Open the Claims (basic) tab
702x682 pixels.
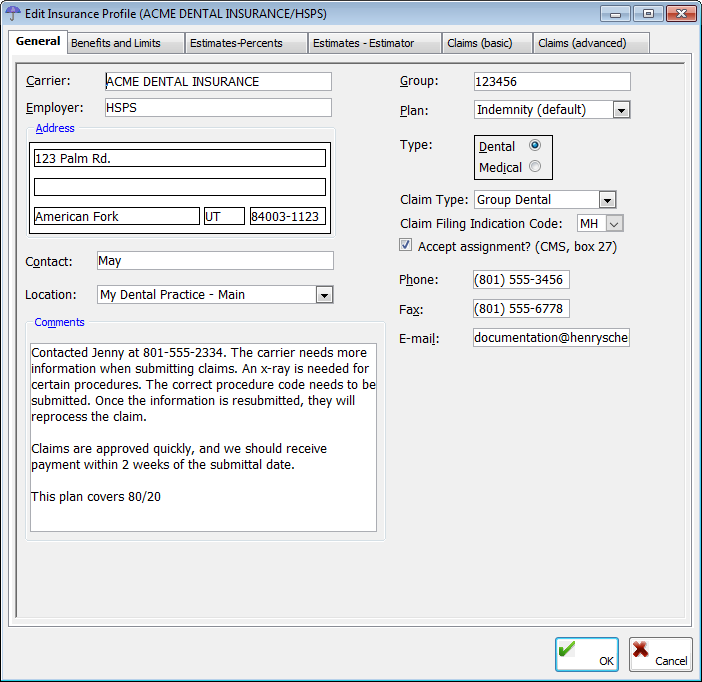click(485, 43)
